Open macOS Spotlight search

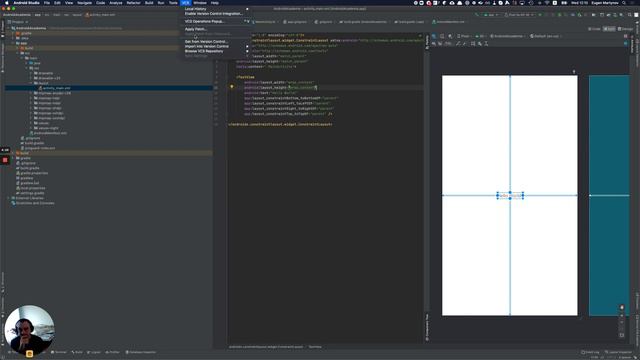624,3
